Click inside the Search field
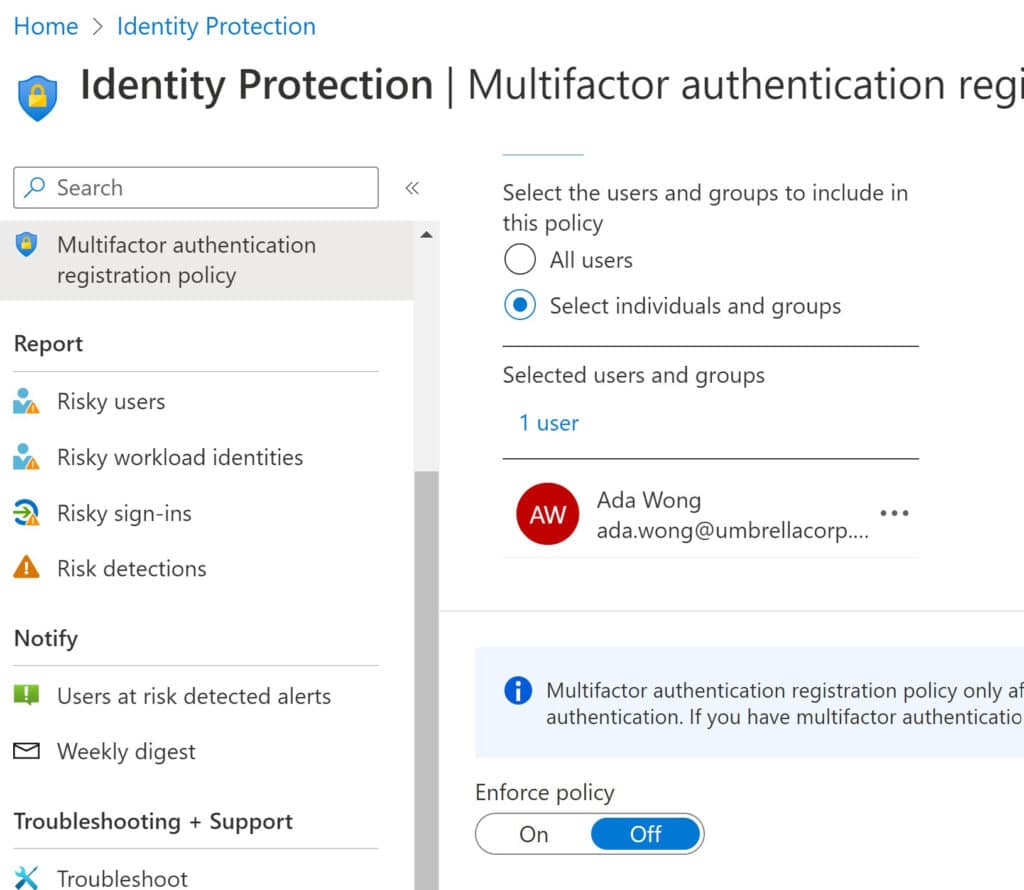The image size is (1024, 890). pyautogui.click(x=195, y=187)
